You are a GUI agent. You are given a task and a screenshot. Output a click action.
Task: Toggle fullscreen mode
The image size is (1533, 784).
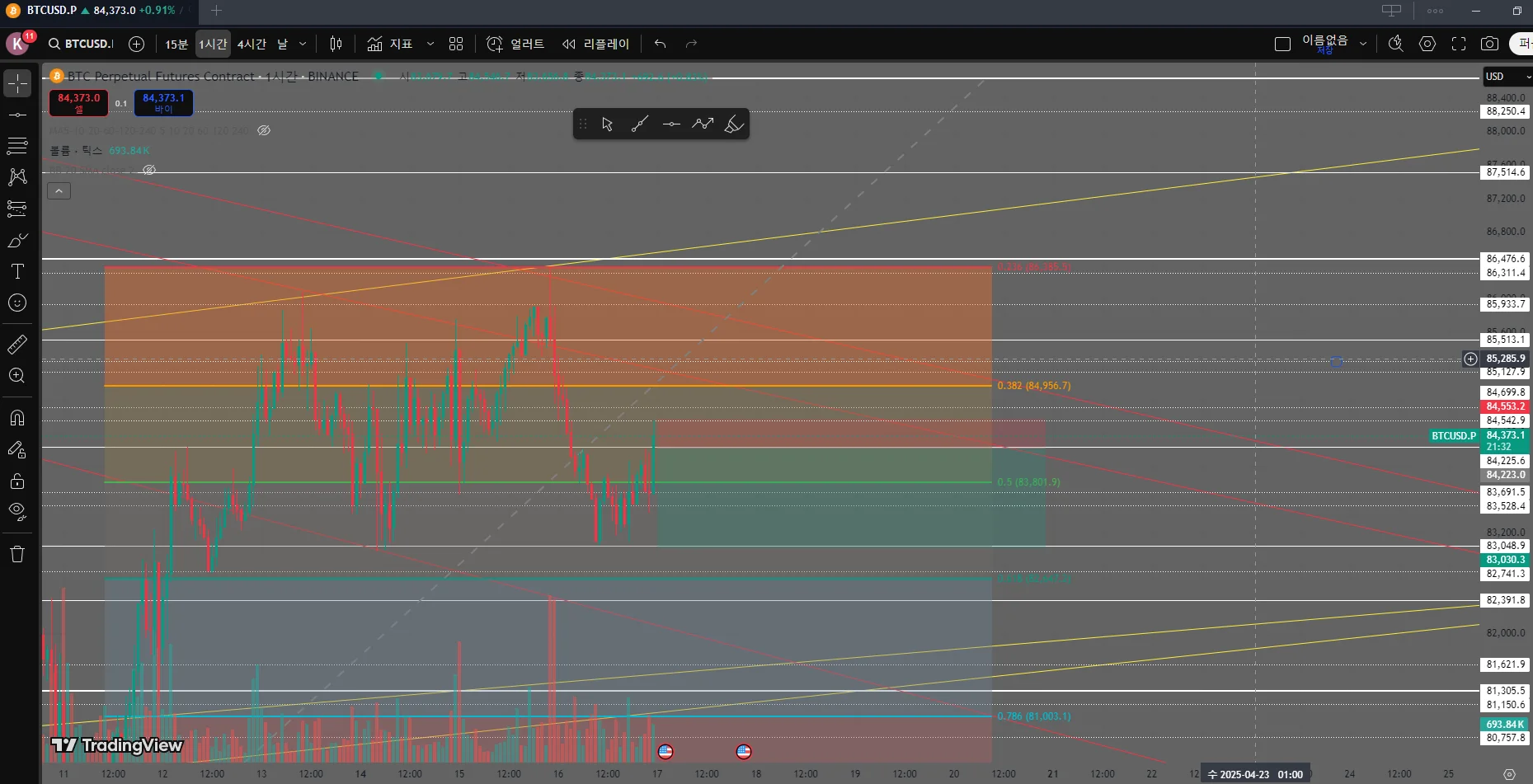tap(1459, 44)
